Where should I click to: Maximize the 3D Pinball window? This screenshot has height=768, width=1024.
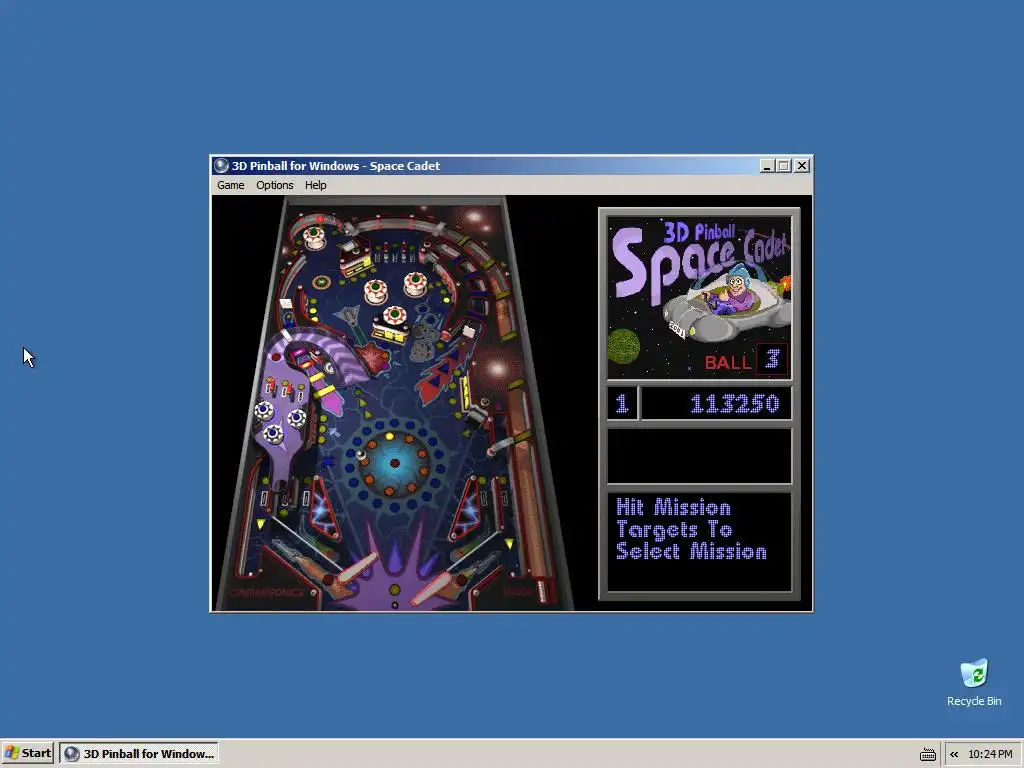coord(784,166)
